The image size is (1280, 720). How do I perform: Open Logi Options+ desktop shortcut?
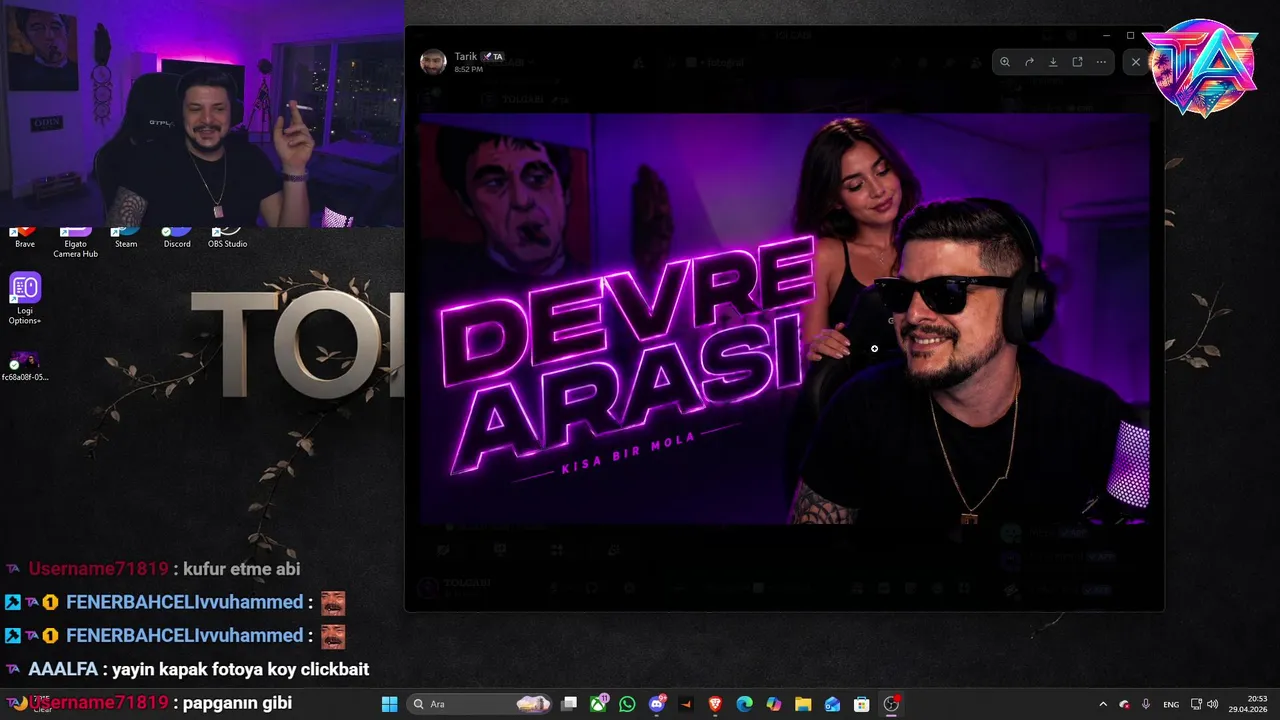click(25, 298)
